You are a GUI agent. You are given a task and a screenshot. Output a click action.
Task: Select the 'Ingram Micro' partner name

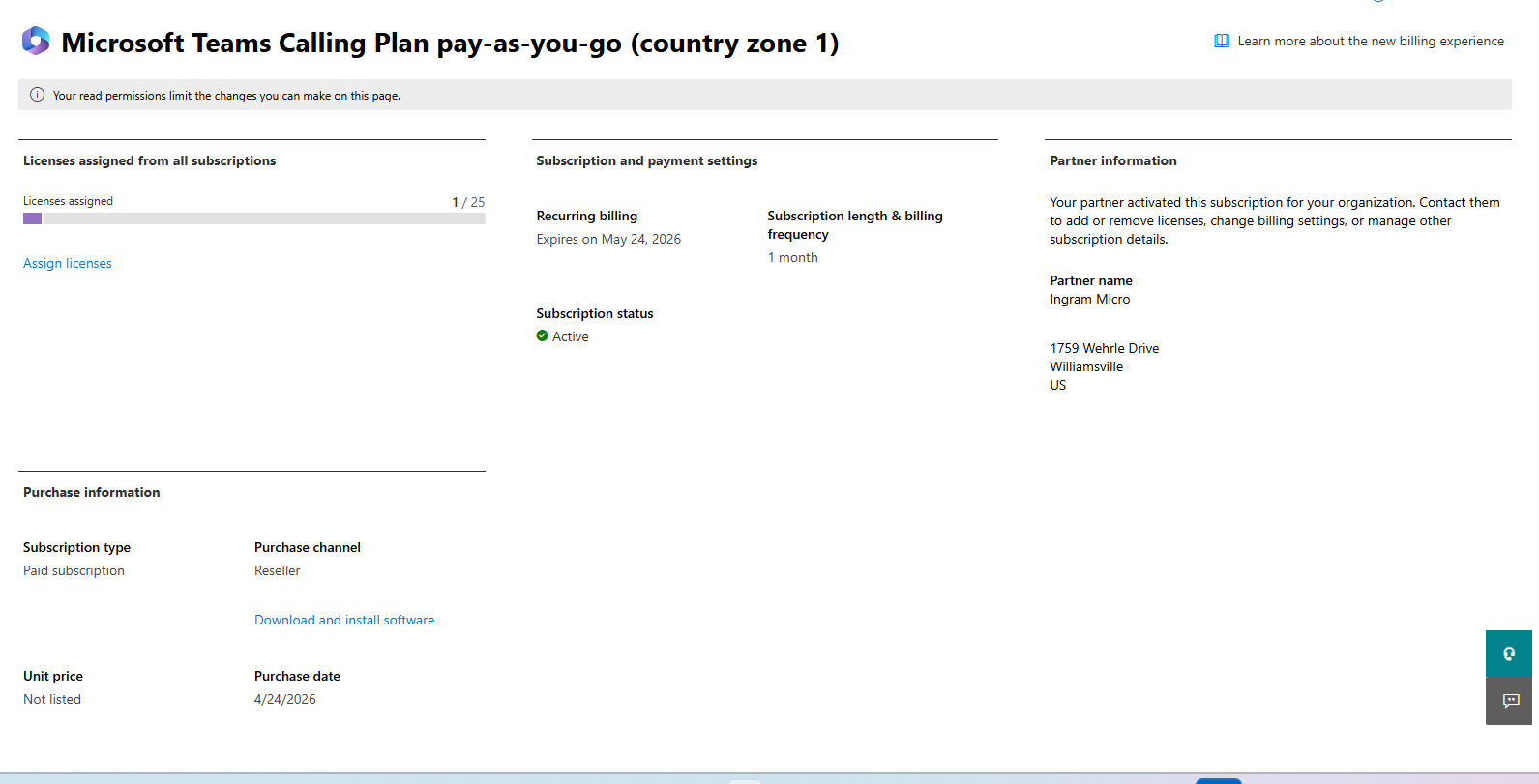click(1090, 299)
